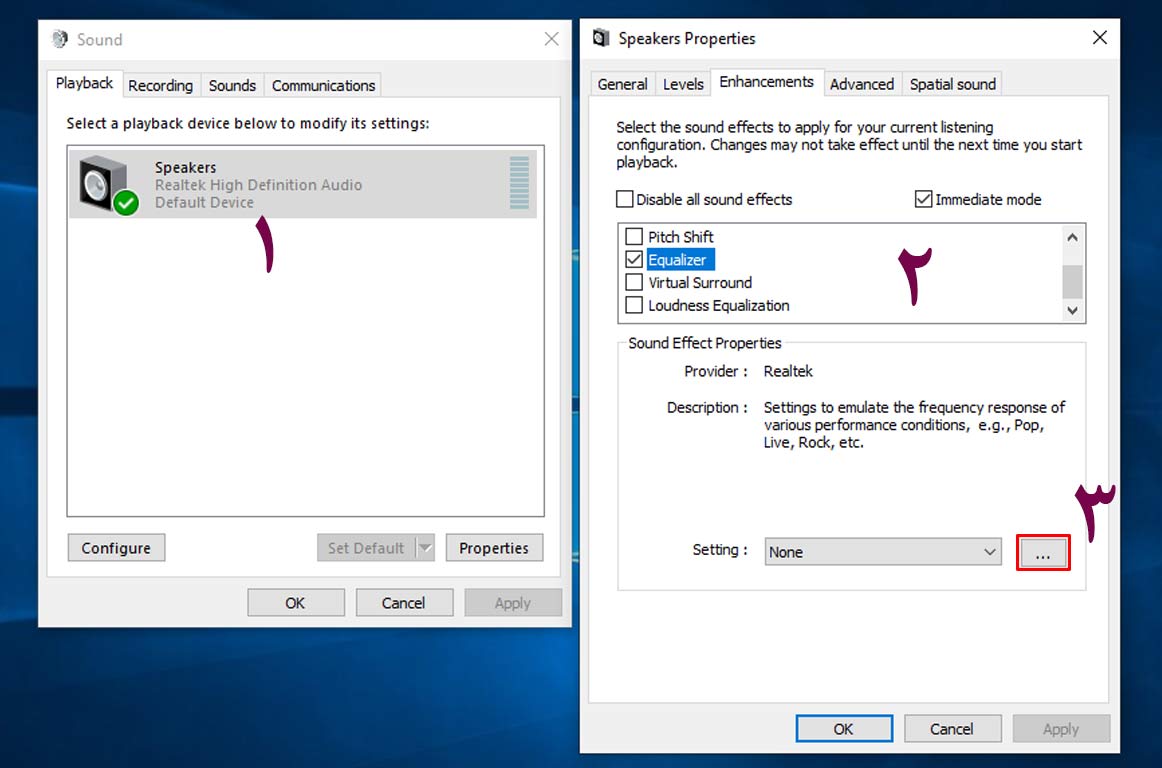
Task: Open the equalizer Setting dropdown
Action: coord(883,552)
